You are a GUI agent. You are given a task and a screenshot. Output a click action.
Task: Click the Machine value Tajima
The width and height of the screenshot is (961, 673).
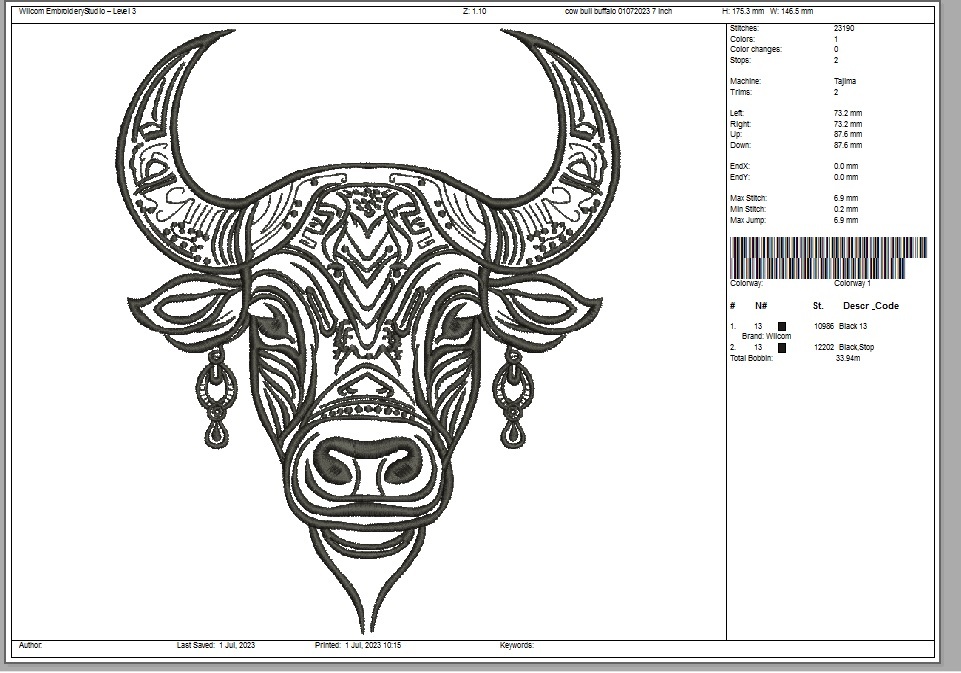(845, 81)
